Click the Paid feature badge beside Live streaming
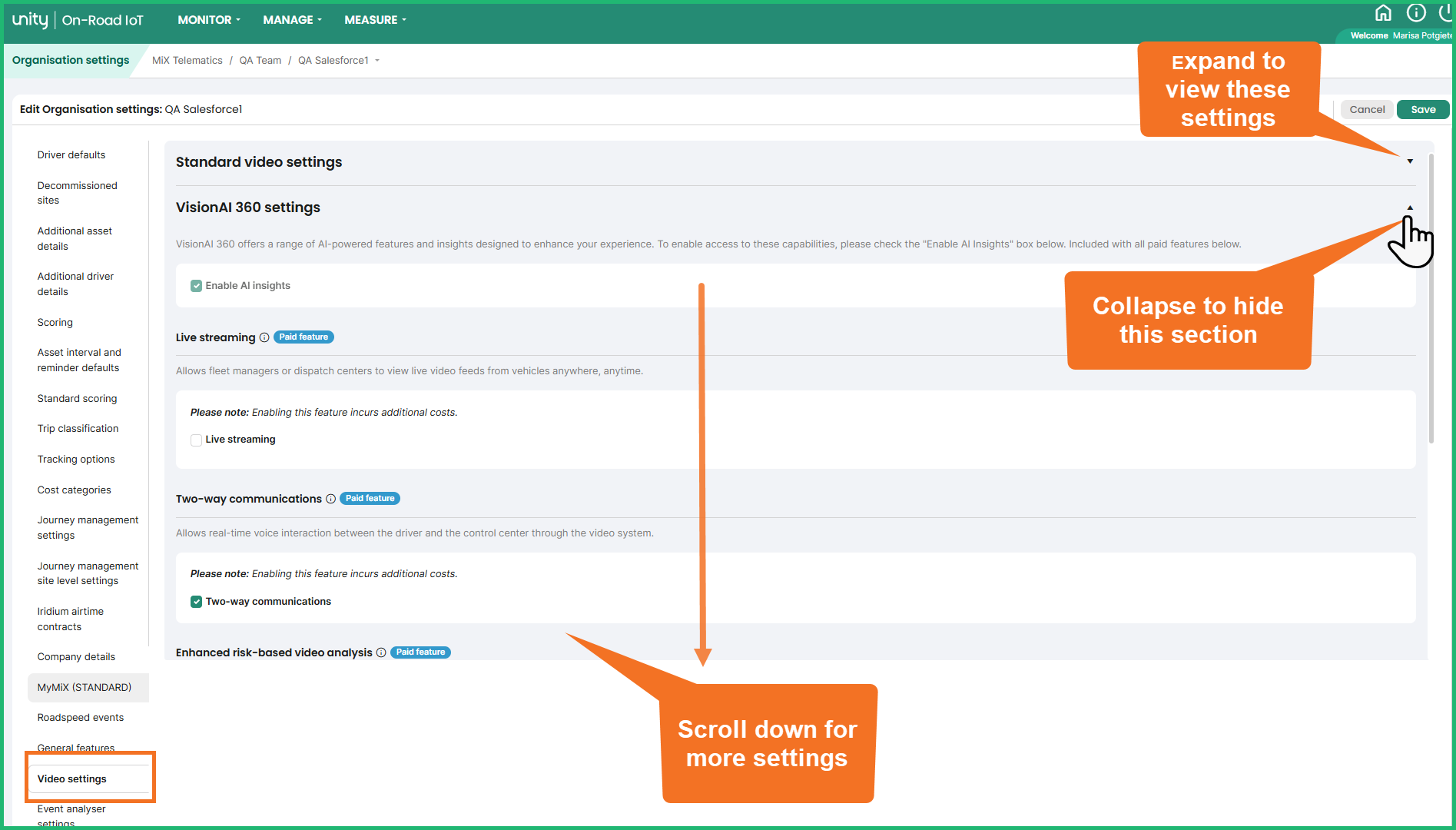 point(303,337)
